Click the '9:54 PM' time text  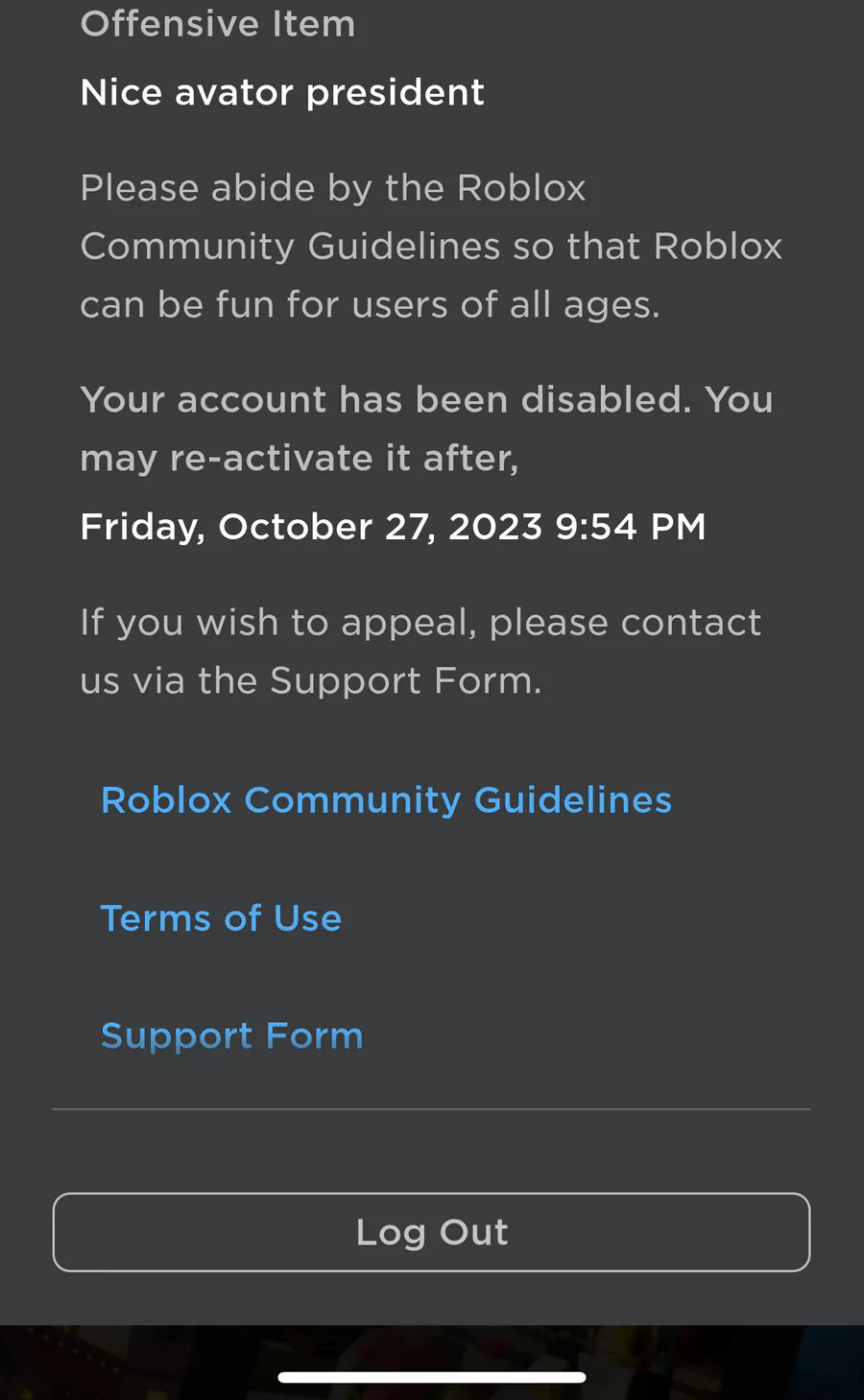[x=631, y=527]
